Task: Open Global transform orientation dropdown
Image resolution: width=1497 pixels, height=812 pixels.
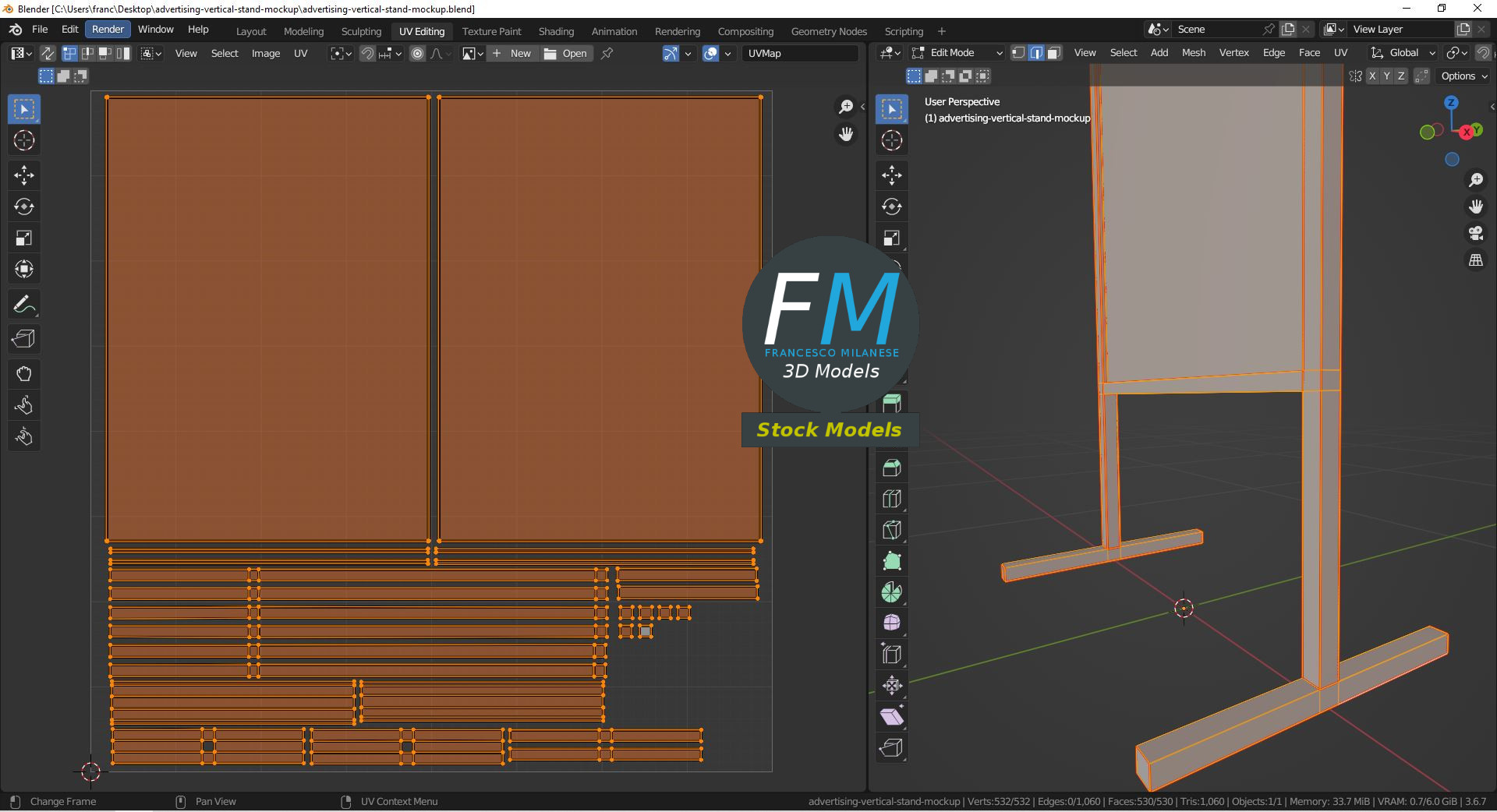Action: tap(1403, 52)
